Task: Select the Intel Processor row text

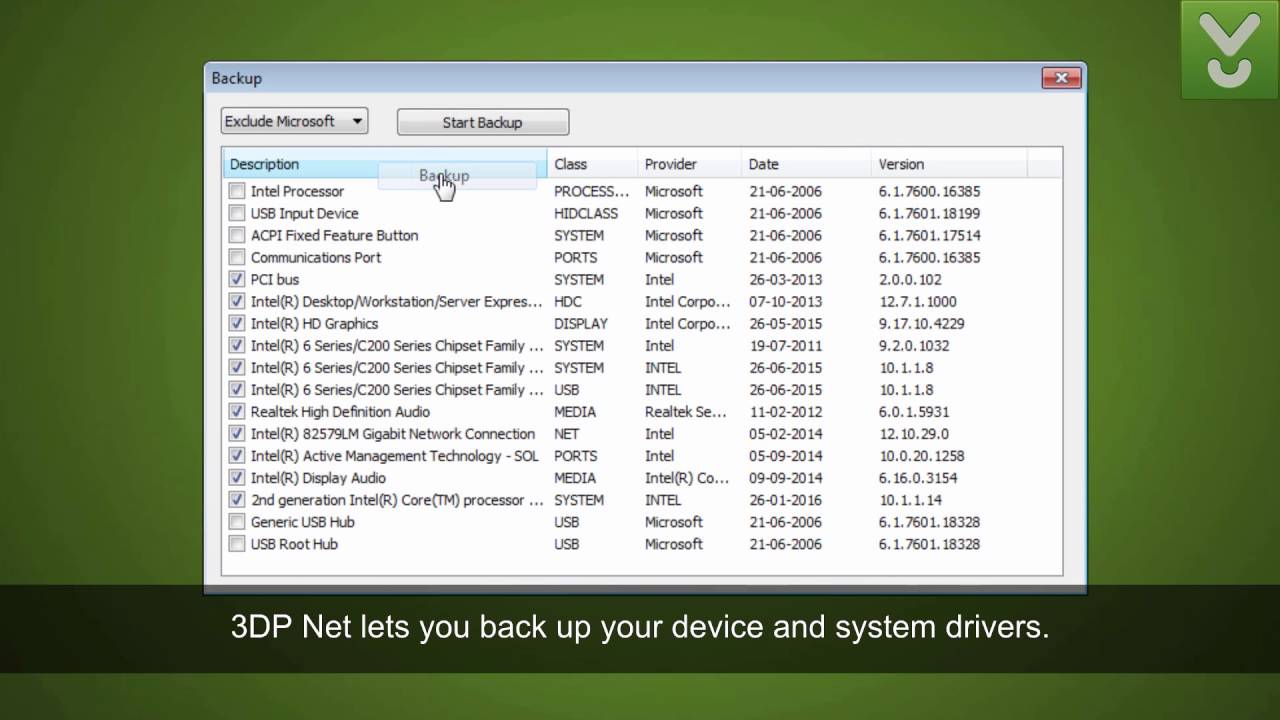Action: click(297, 191)
